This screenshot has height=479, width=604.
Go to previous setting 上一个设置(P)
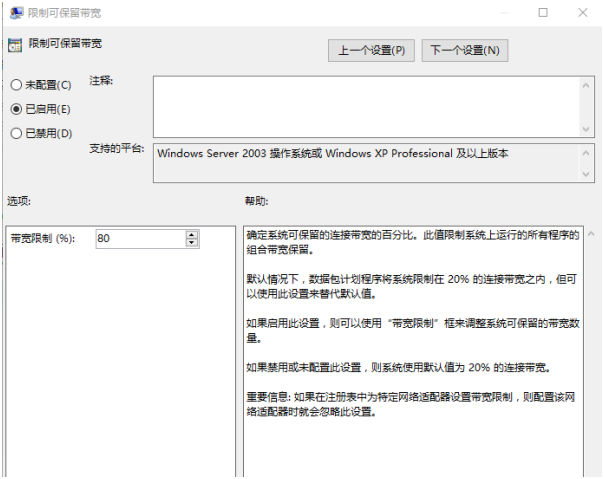pyautogui.click(x=371, y=50)
